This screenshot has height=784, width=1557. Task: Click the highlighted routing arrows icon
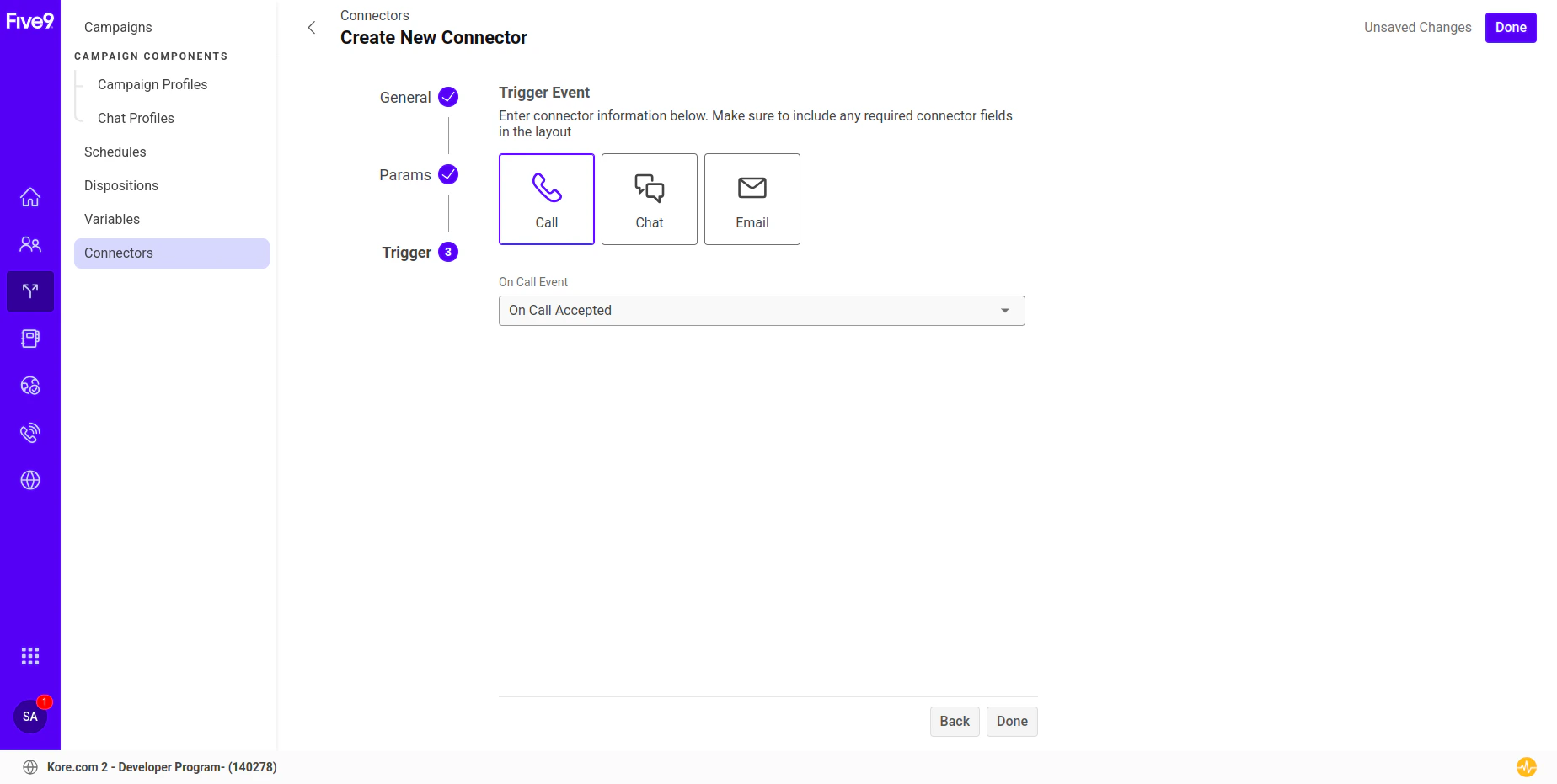[30, 291]
